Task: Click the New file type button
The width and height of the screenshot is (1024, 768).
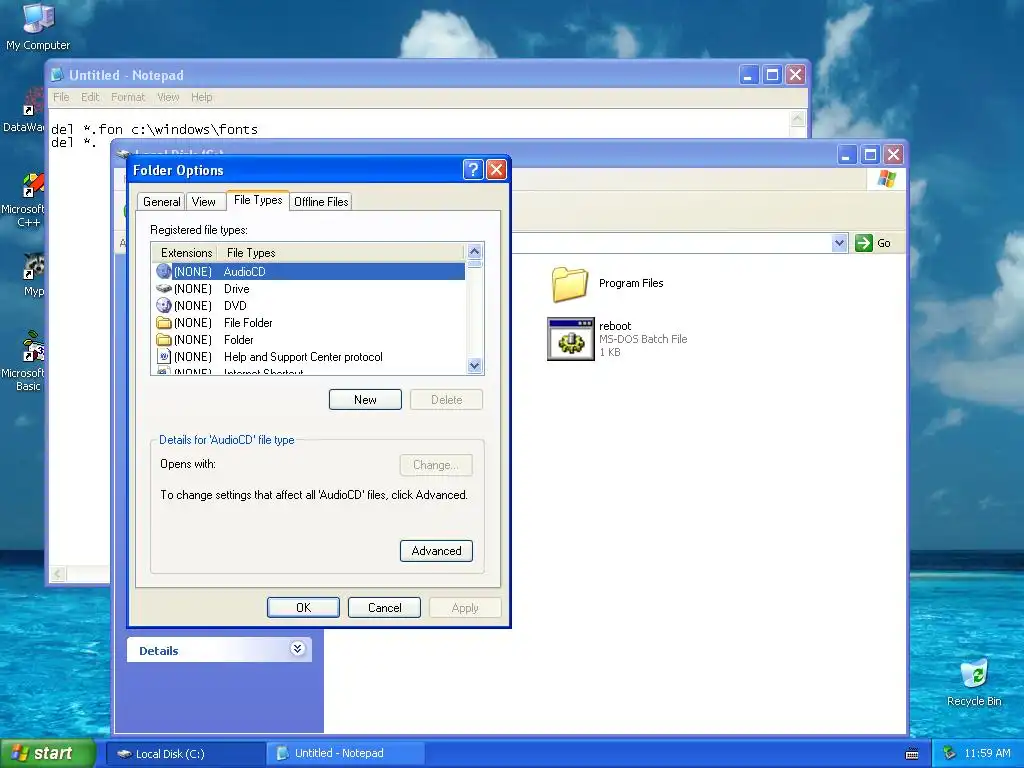Action: click(365, 400)
